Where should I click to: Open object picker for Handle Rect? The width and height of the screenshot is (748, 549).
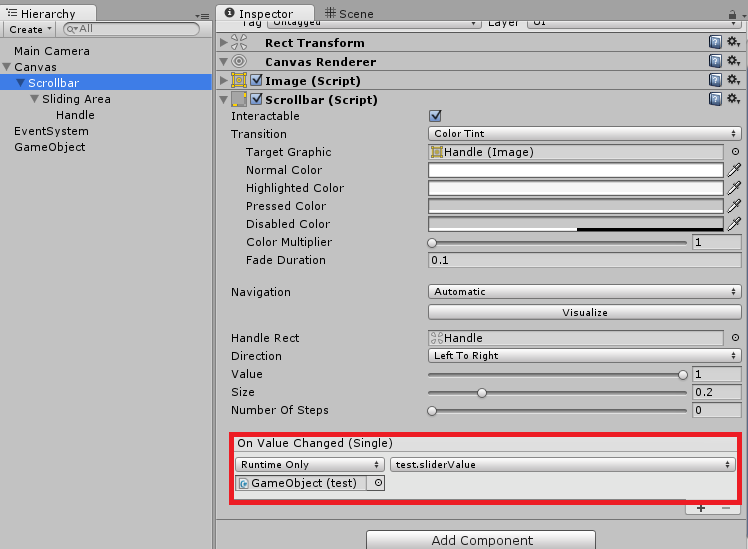(735, 338)
